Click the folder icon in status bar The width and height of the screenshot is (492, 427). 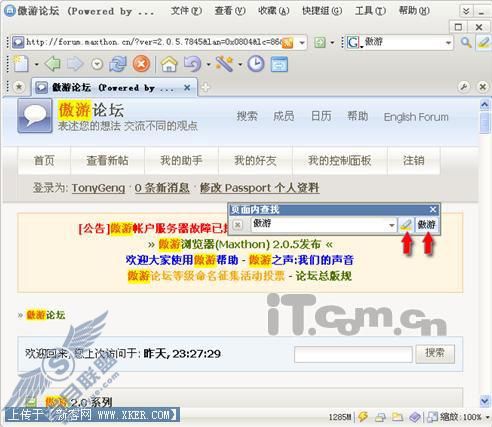397,417
